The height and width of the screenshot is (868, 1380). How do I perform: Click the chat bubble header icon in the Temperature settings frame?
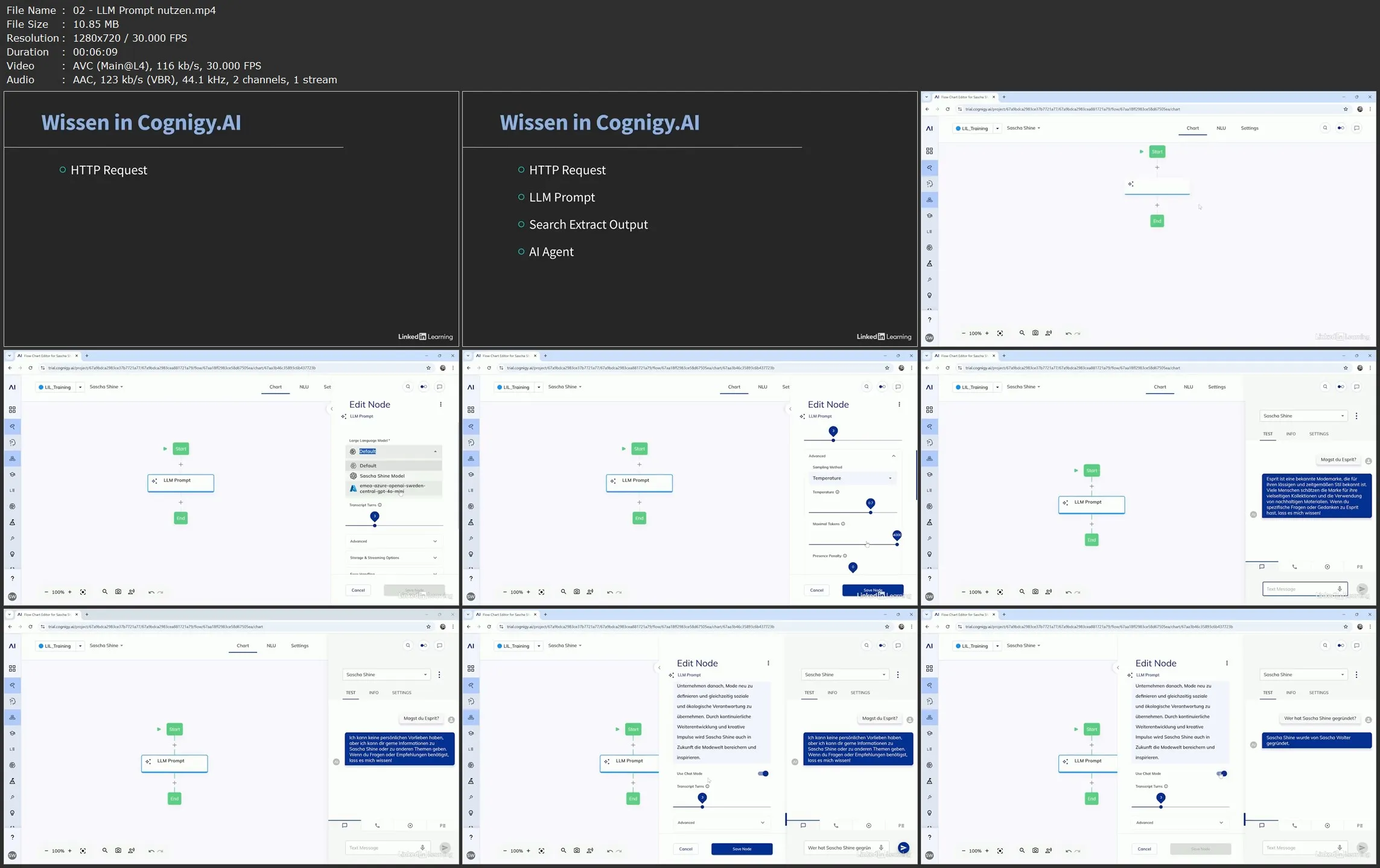898,387
